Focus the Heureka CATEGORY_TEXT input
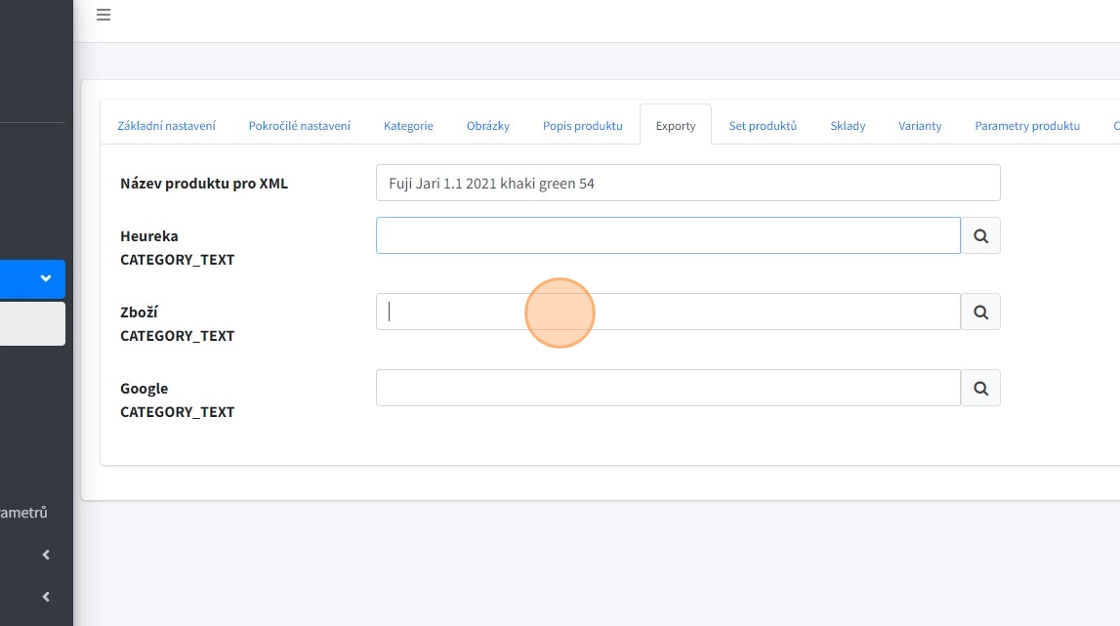Image resolution: width=1120 pixels, height=626 pixels. (x=668, y=236)
